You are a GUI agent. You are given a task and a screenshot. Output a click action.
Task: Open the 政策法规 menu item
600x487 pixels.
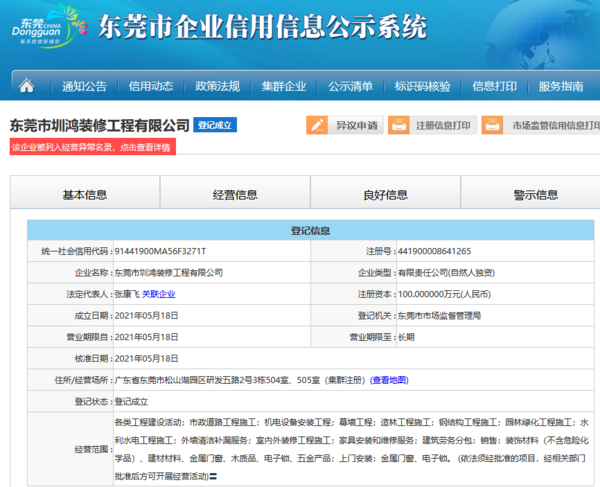coord(217,86)
